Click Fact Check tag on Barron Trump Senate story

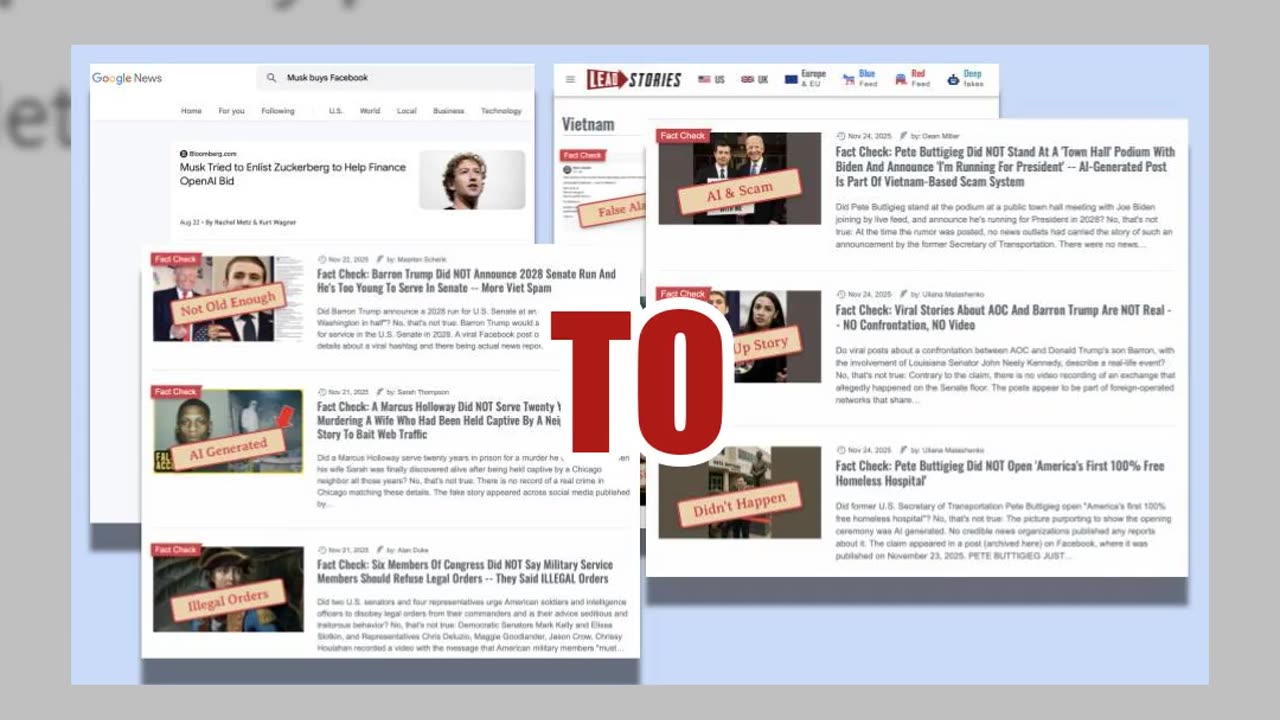click(176, 259)
